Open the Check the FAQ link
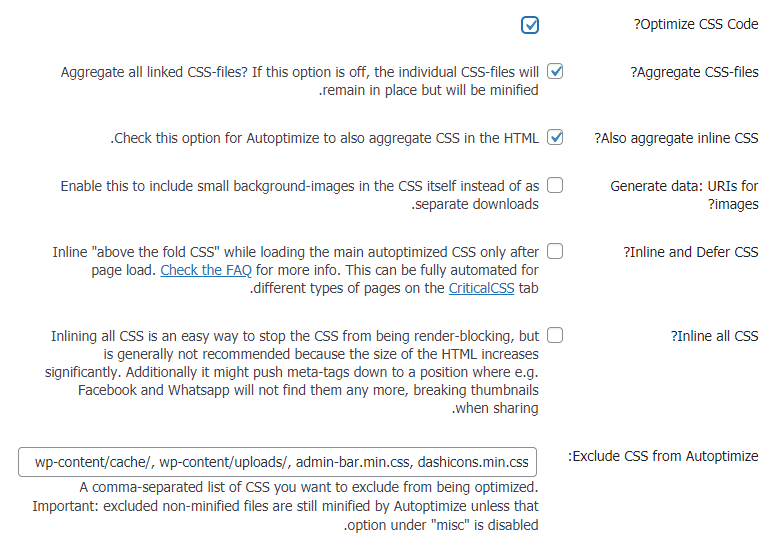The image size is (771, 556). point(205,270)
